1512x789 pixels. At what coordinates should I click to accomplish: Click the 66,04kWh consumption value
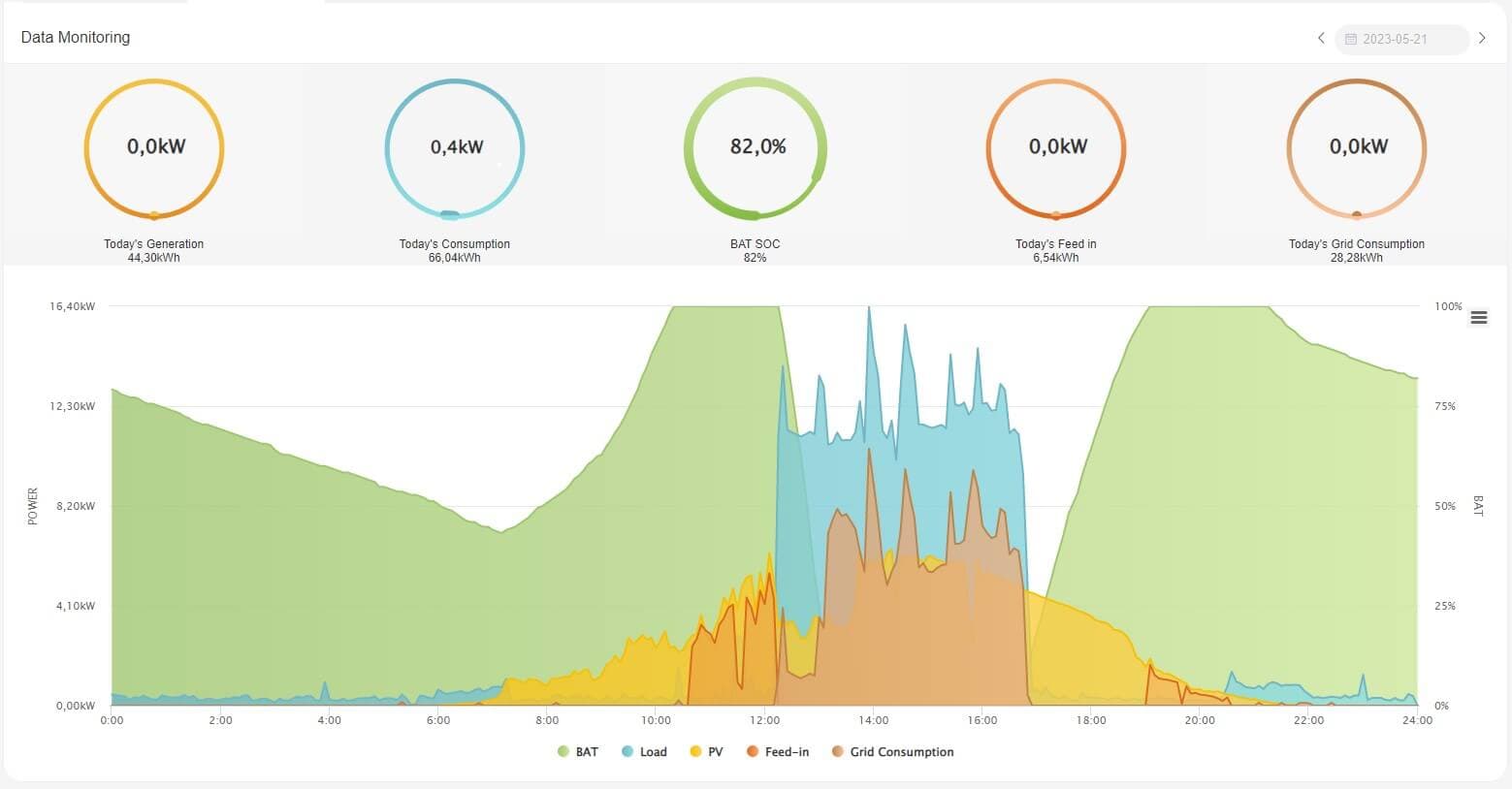[455, 258]
